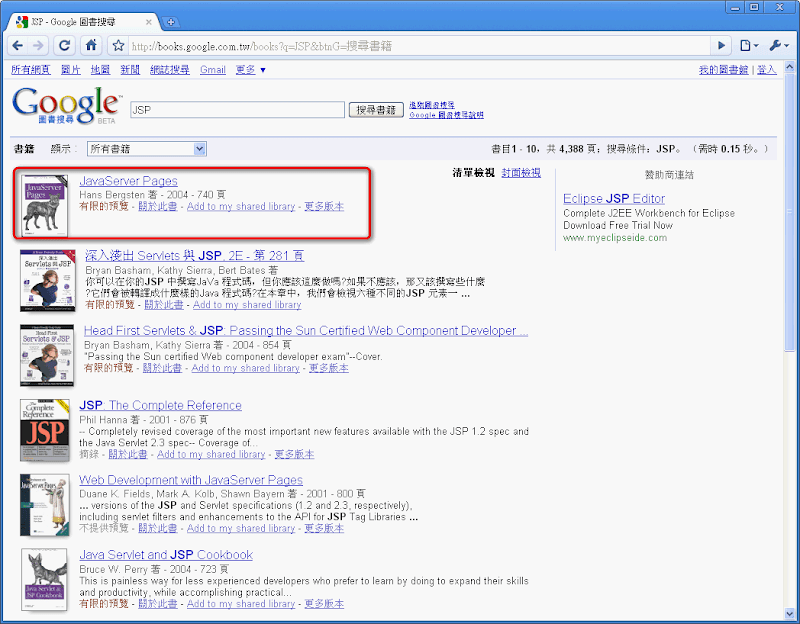Click the Go play arrow button

pos(721,45)
